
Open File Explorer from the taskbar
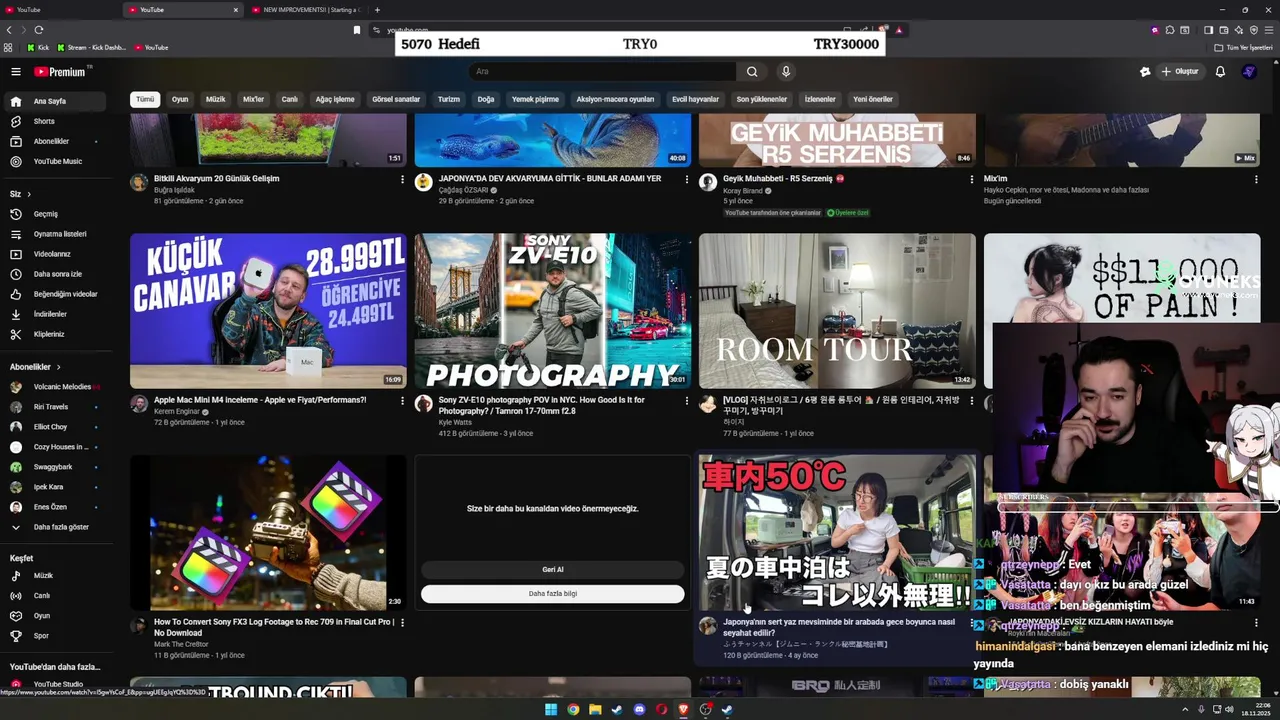click(595, 710)
